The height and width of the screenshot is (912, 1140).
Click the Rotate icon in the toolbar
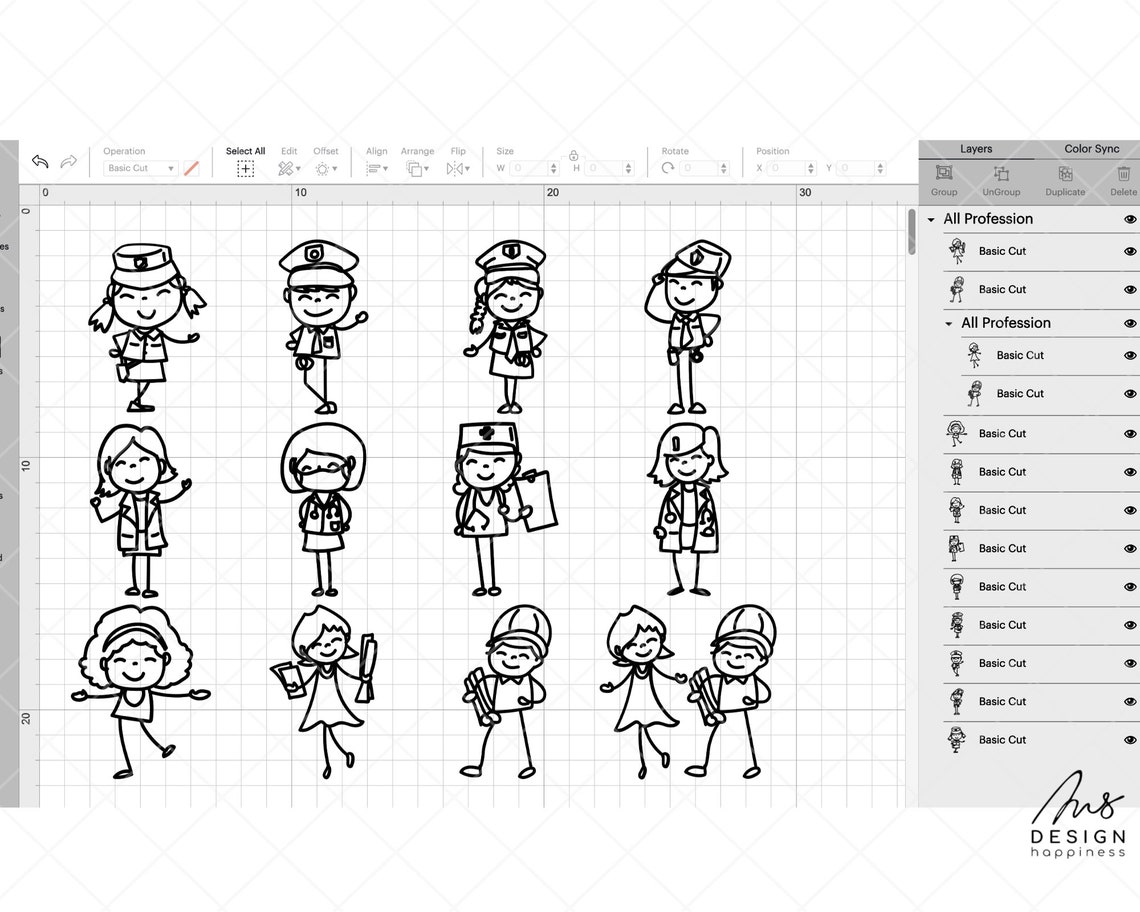click(667, 167)
